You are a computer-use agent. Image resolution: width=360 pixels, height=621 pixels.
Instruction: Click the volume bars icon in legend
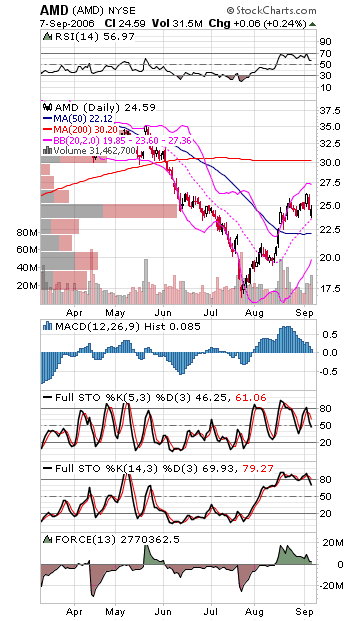coord(47,150)
